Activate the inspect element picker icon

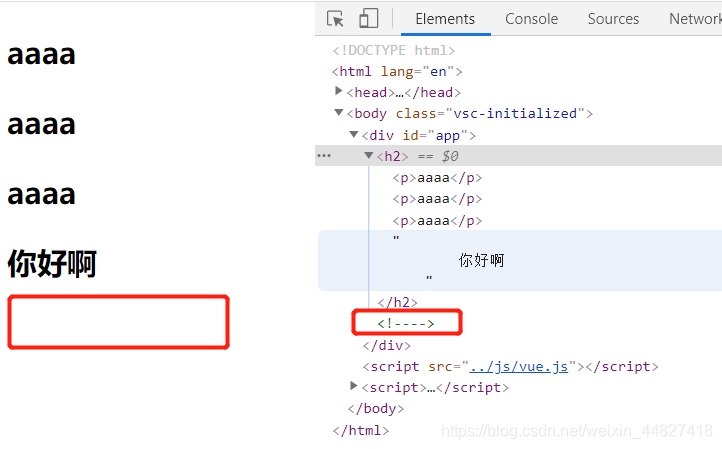(335, 19)
